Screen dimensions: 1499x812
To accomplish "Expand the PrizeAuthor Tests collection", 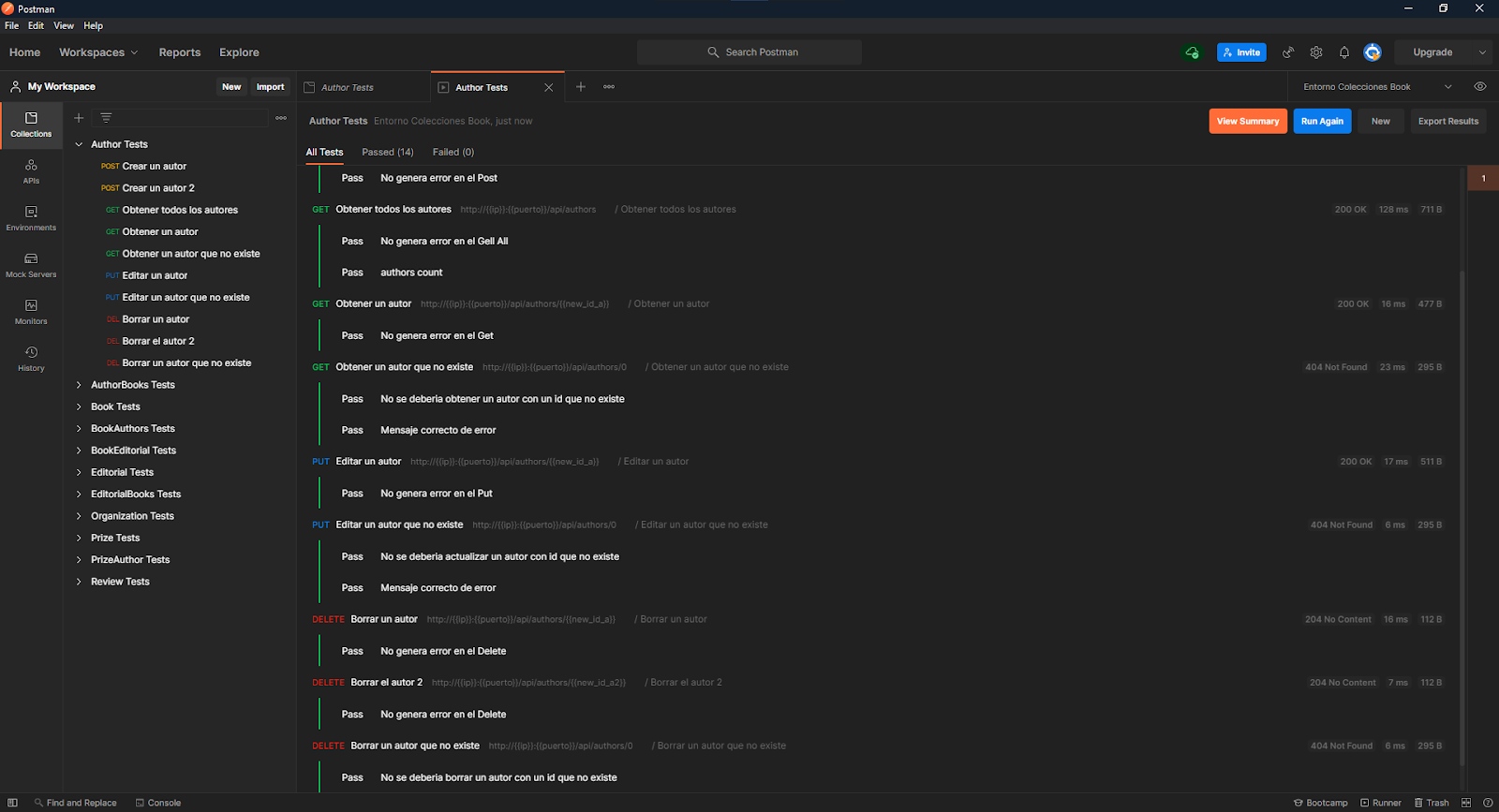I will pos(79,560).
